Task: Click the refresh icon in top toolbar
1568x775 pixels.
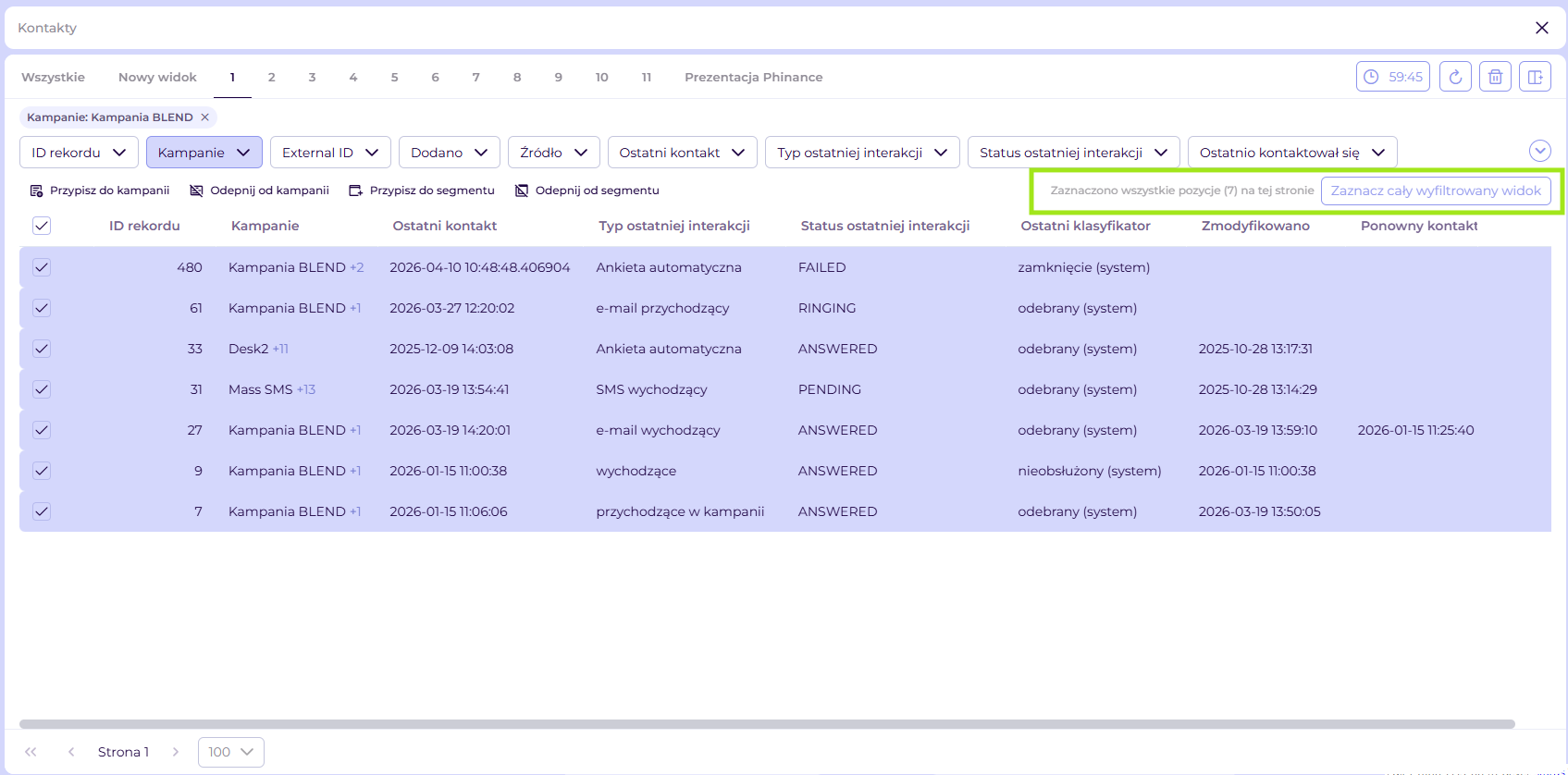Action: [x=1455, y=77]
